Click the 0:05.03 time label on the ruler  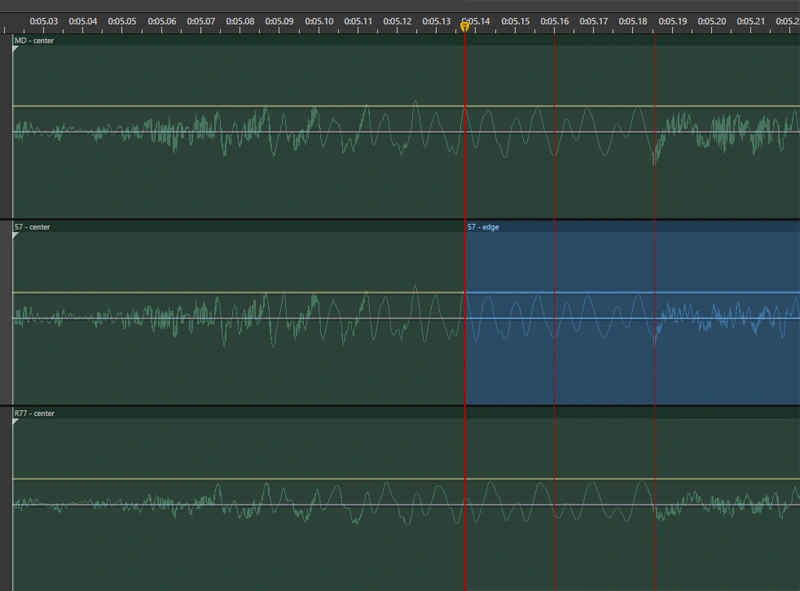coord(43,21)
